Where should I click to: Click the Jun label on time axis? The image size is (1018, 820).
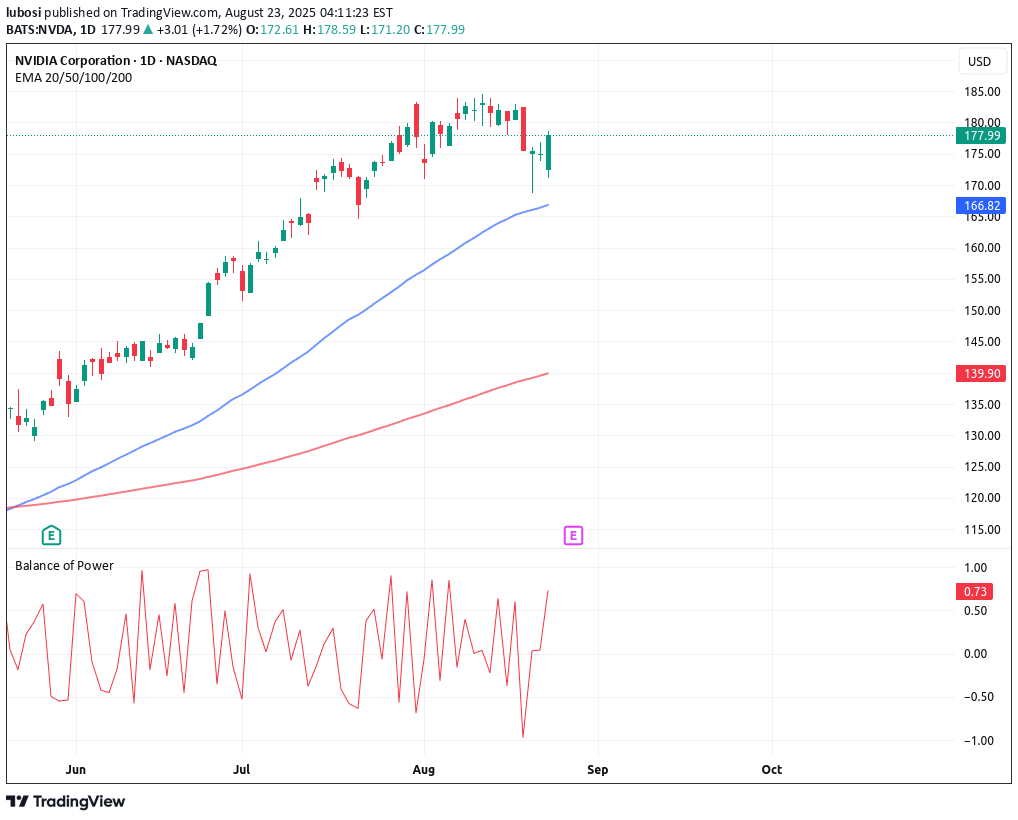click(76, 769)
